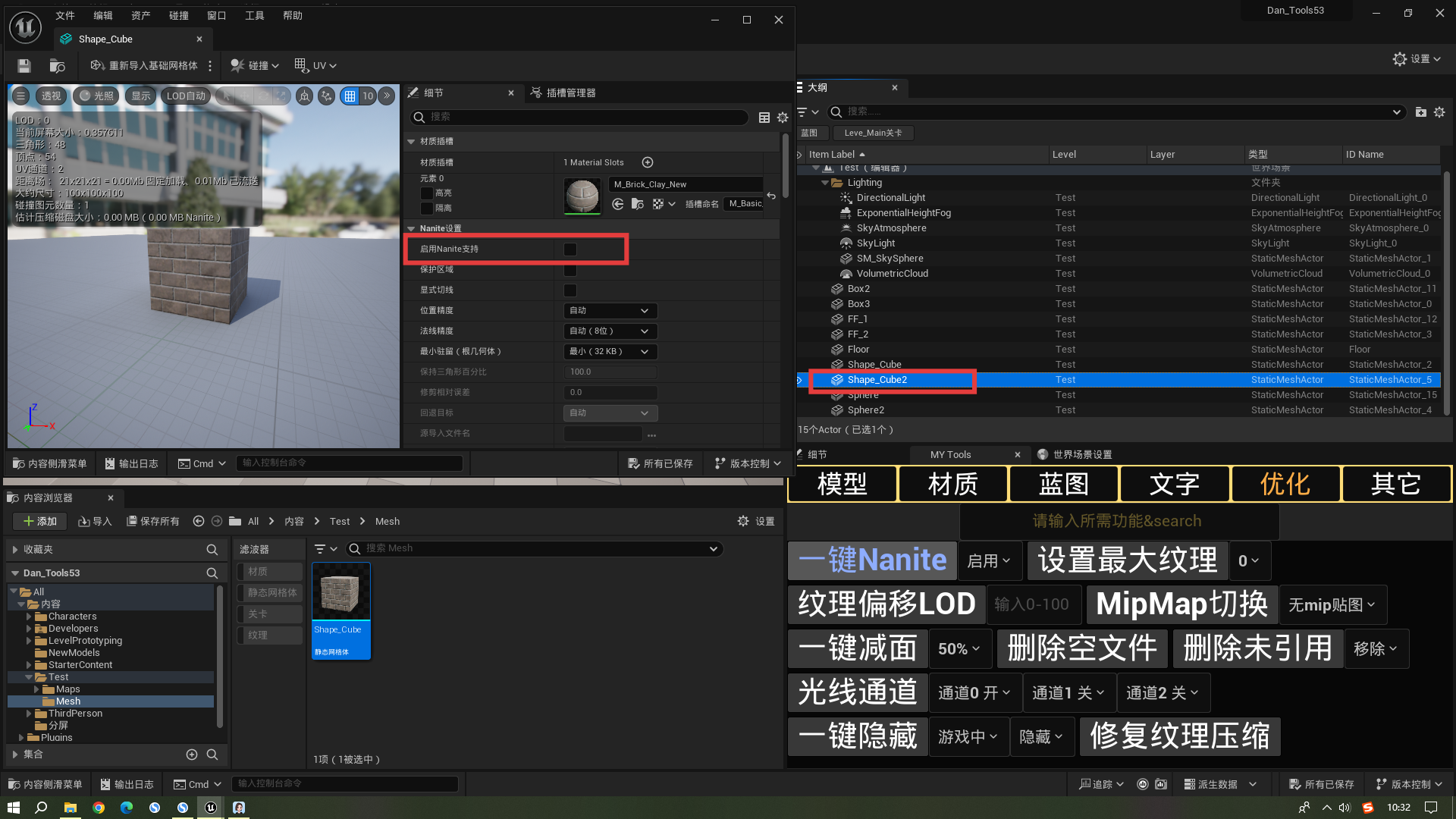Click the camera icon in the bottom status bar

pos(1161,784)
